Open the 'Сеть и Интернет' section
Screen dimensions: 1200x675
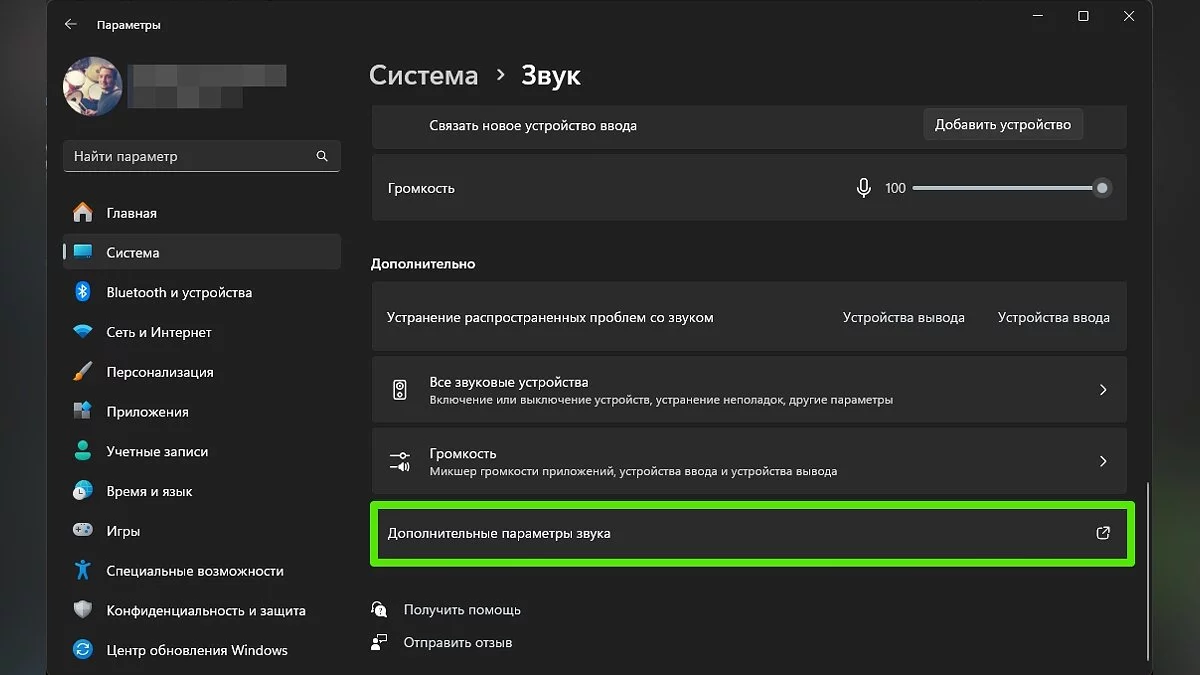(x=159, y=332)
